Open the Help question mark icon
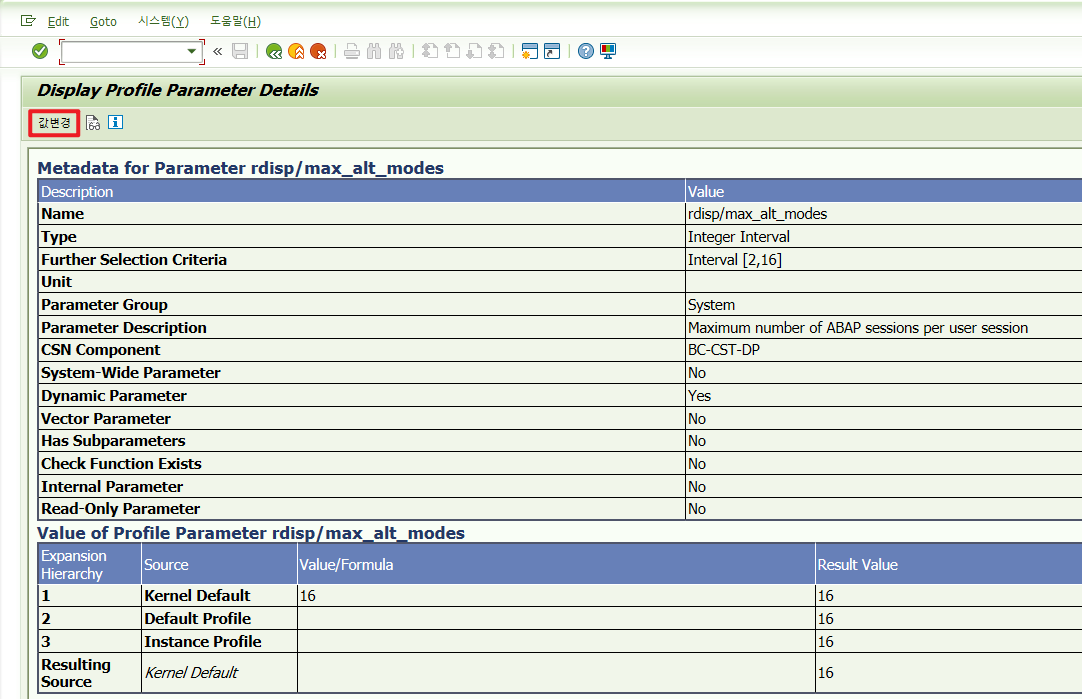 [x=586, y=51]
